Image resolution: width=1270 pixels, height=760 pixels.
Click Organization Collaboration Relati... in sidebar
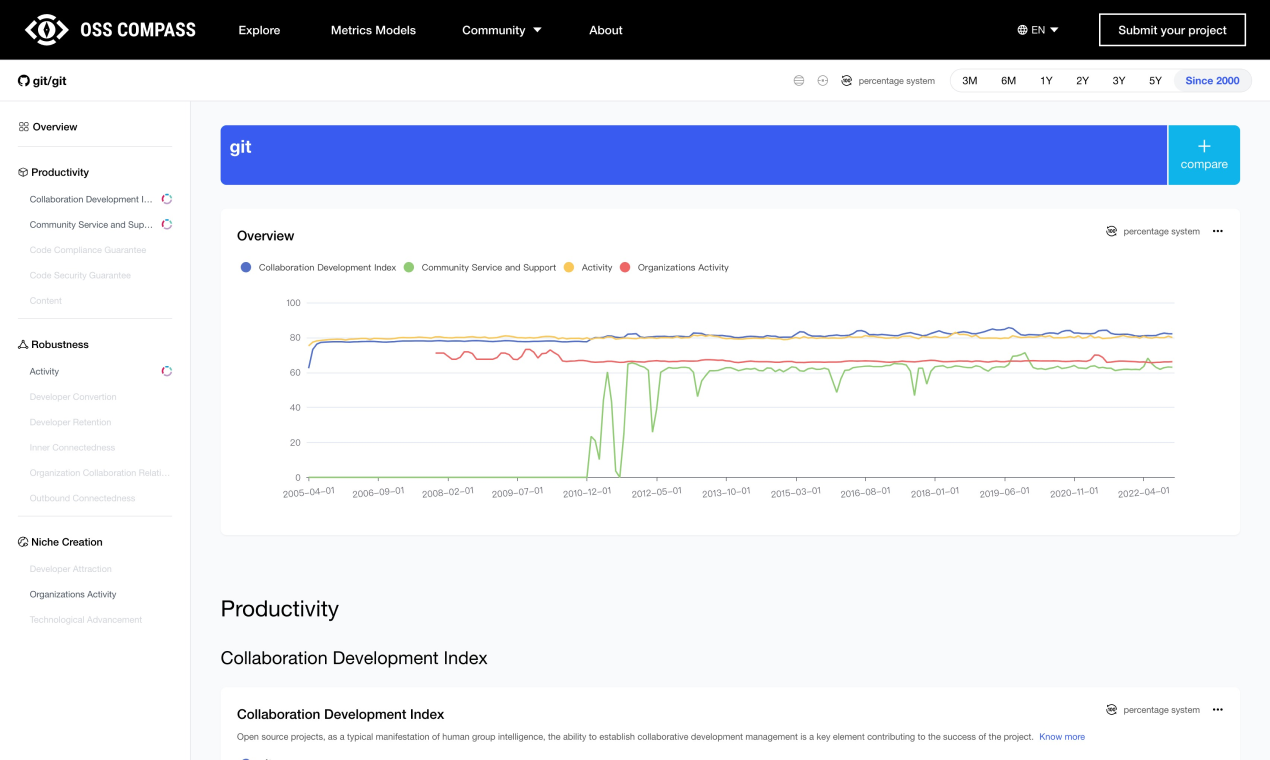tap(99, 473)
